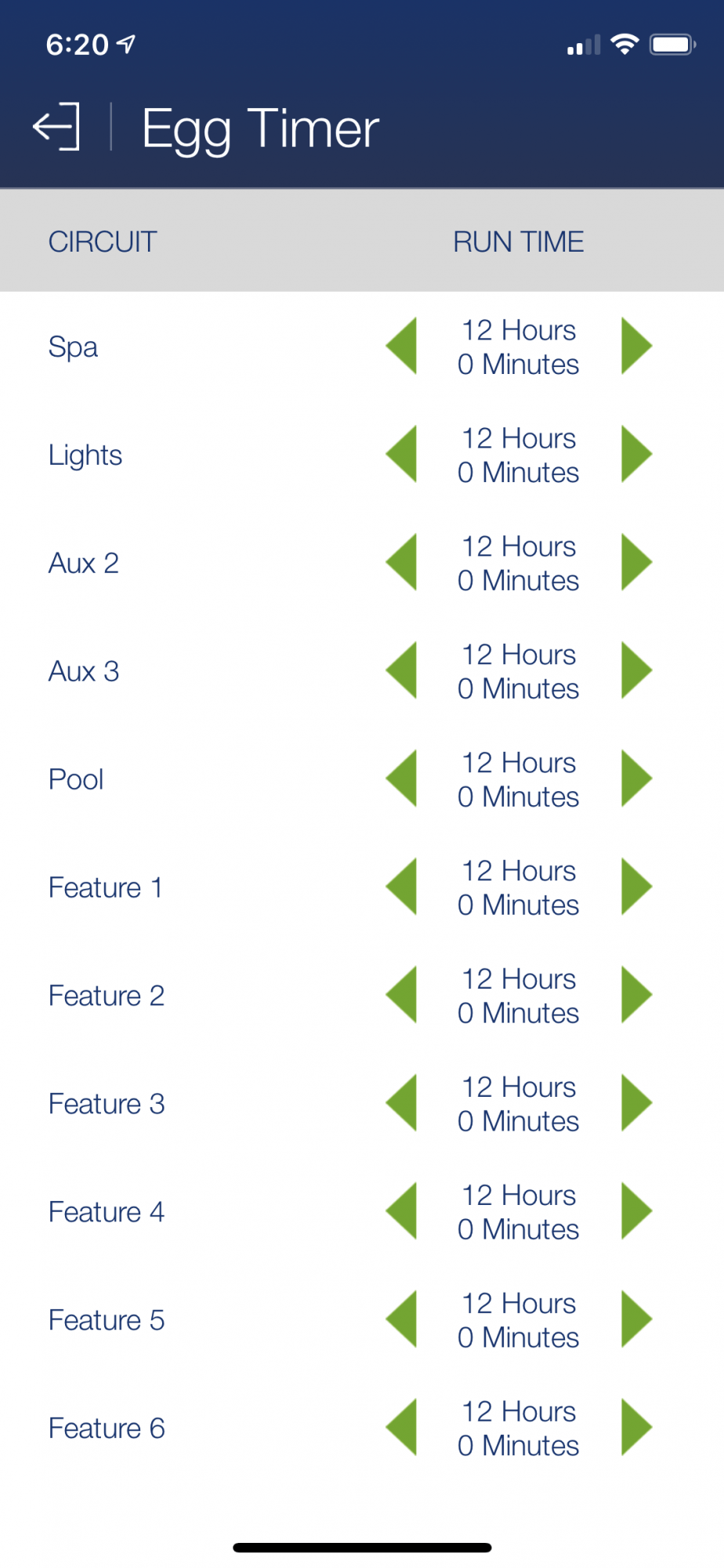Increase Feature 6 run time with right arrow
The image size is (724, 1568).
pyautogui.click(x=637, y=1428)
